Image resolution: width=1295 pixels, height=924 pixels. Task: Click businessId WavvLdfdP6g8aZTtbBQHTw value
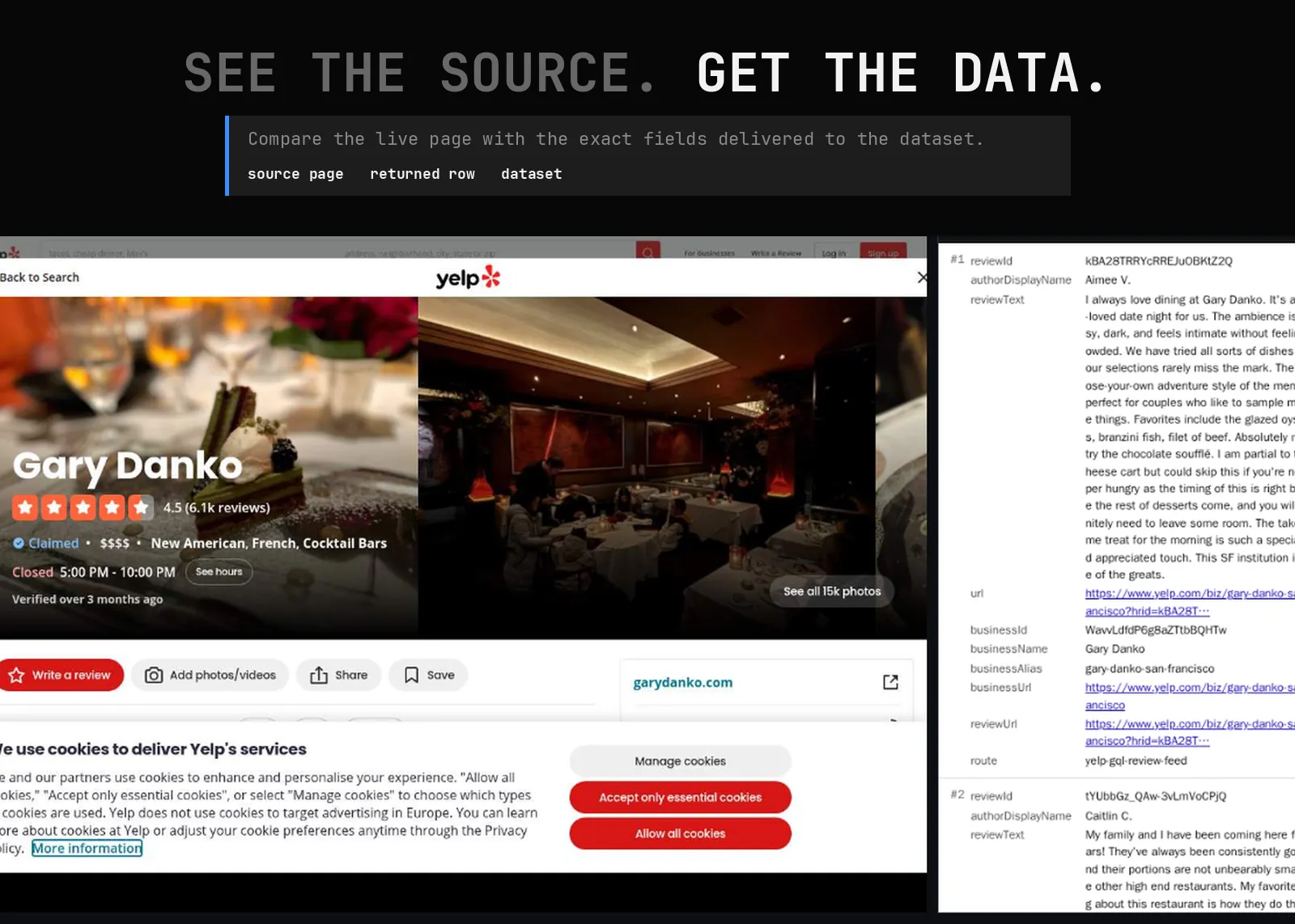[1156, 629]
